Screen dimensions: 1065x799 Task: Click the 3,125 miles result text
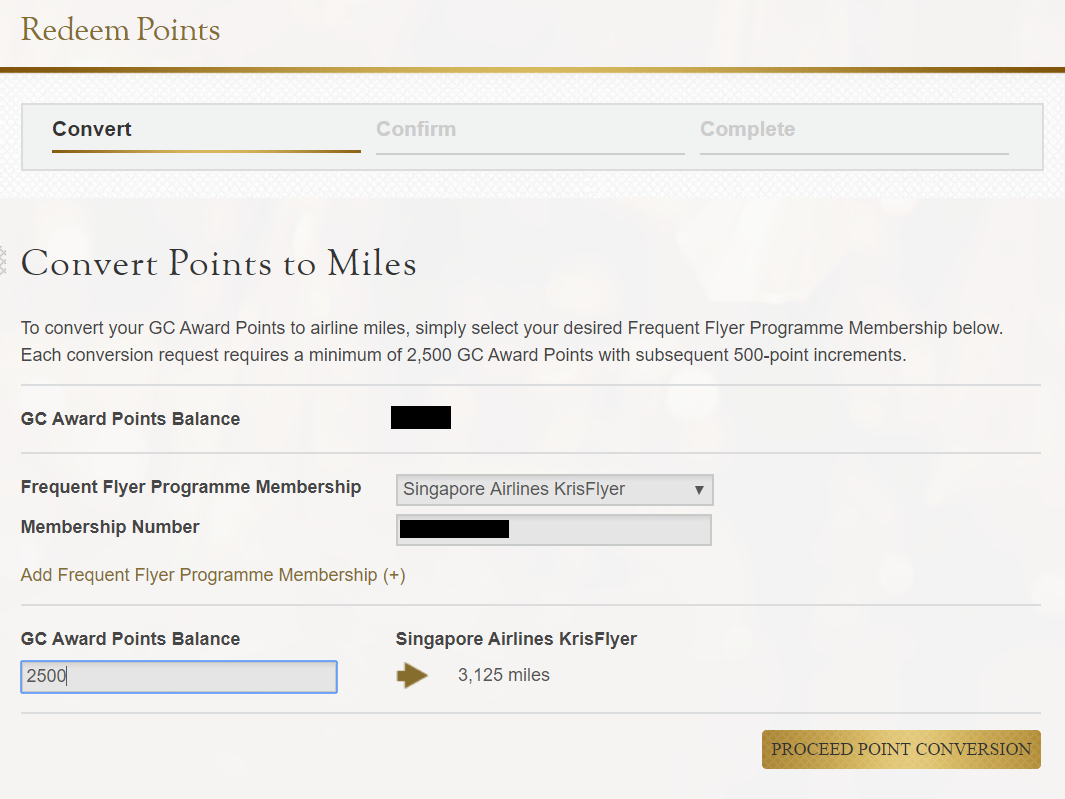[x=503, y=675]
